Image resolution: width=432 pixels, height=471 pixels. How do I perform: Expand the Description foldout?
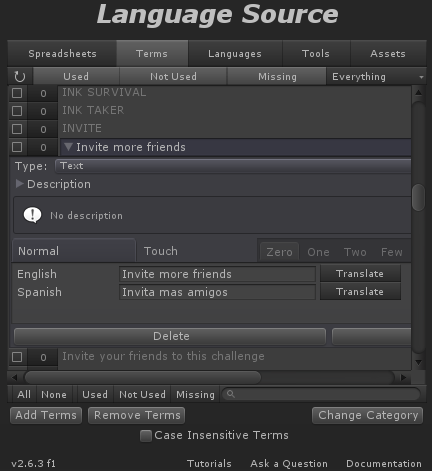[19, 184]
